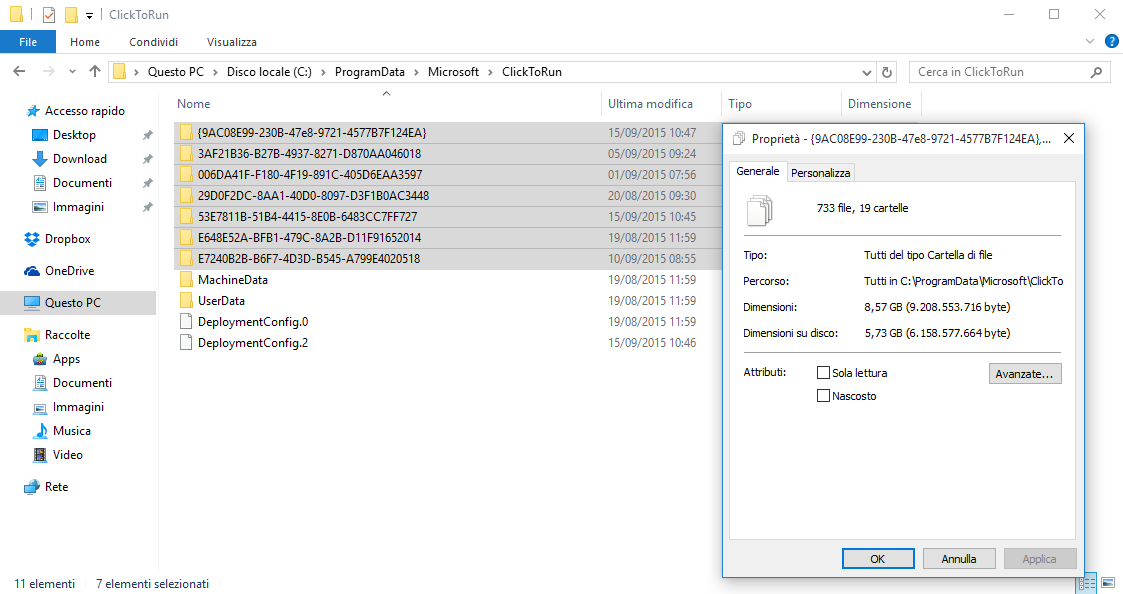Sort by the Tipo column header
The height and width of the screenshot is (594, 1123).
coord(740,104)
